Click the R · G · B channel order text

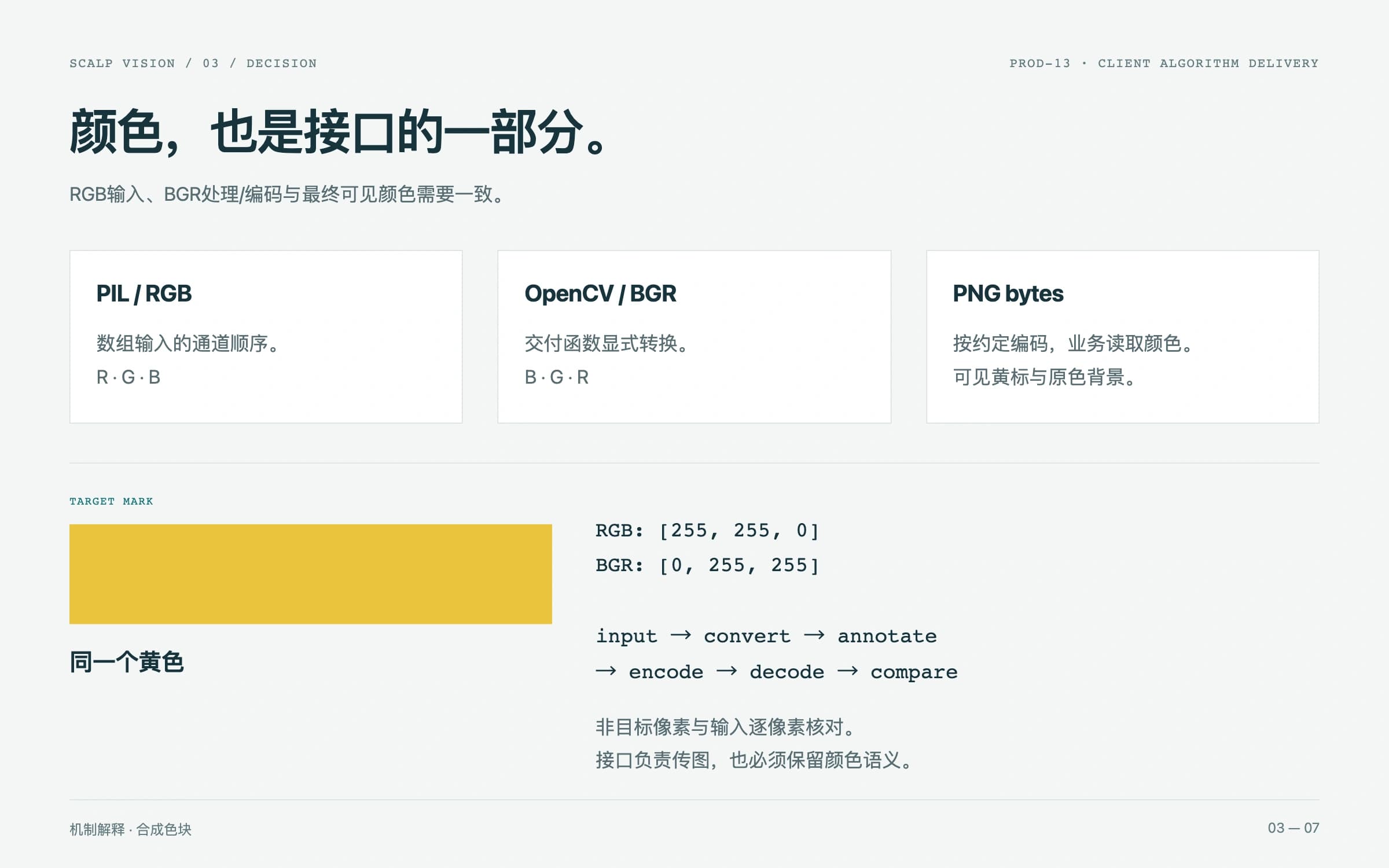coord(128,377)
